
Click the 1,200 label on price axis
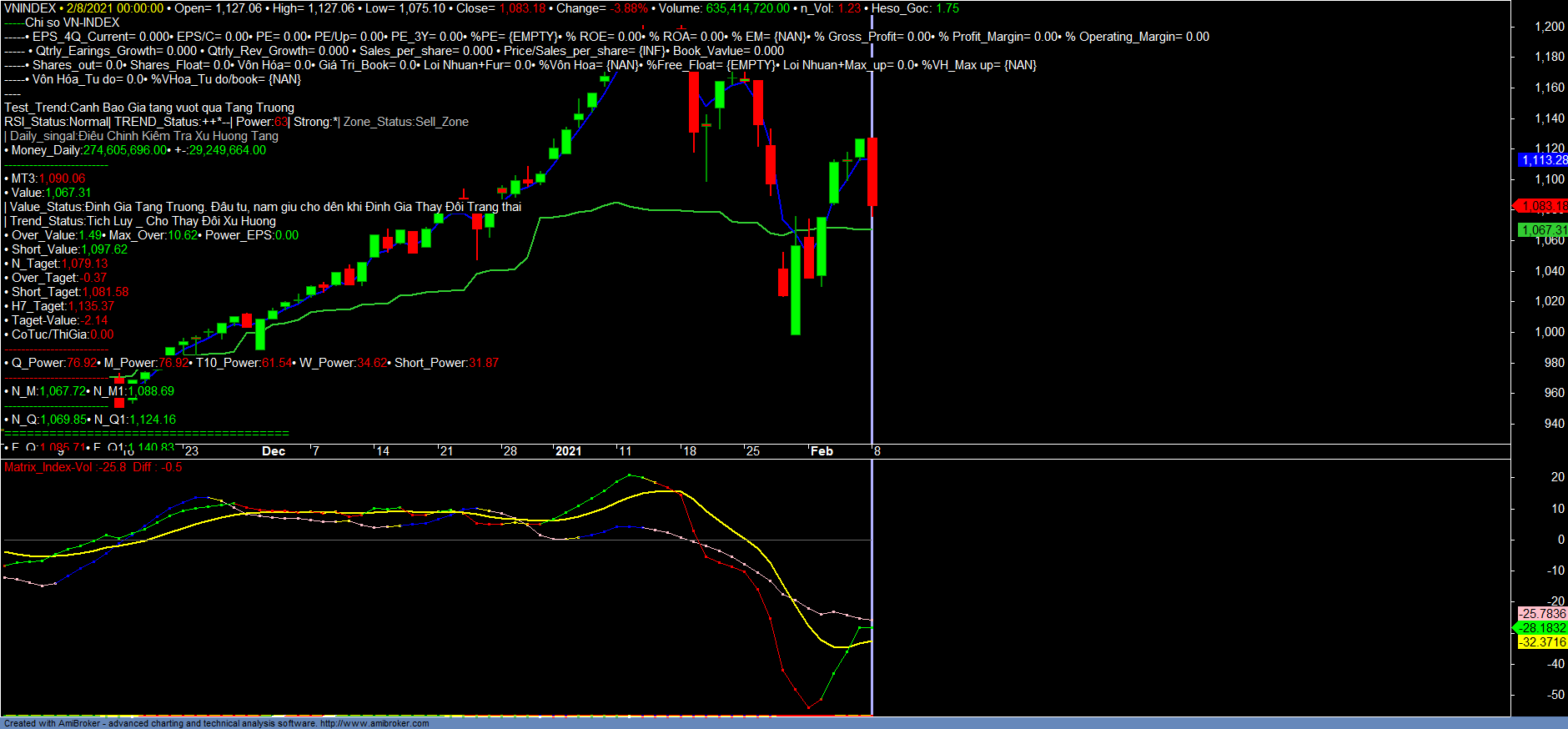click(1549, 27)
